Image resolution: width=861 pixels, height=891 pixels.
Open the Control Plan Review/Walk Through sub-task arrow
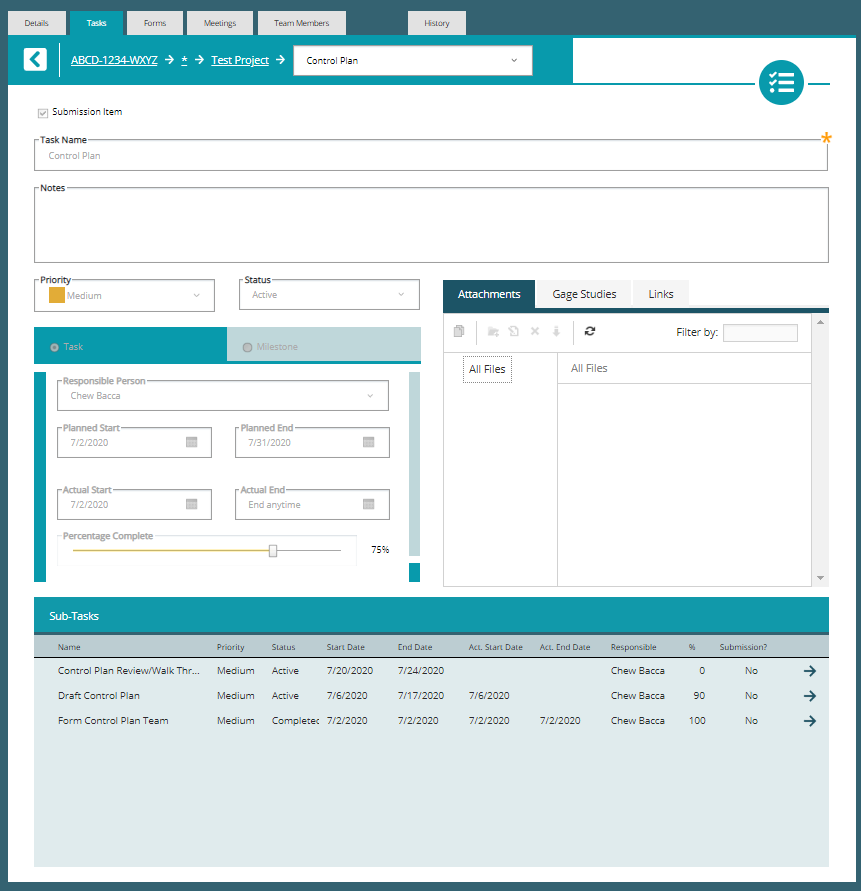[x=810, y=670]
